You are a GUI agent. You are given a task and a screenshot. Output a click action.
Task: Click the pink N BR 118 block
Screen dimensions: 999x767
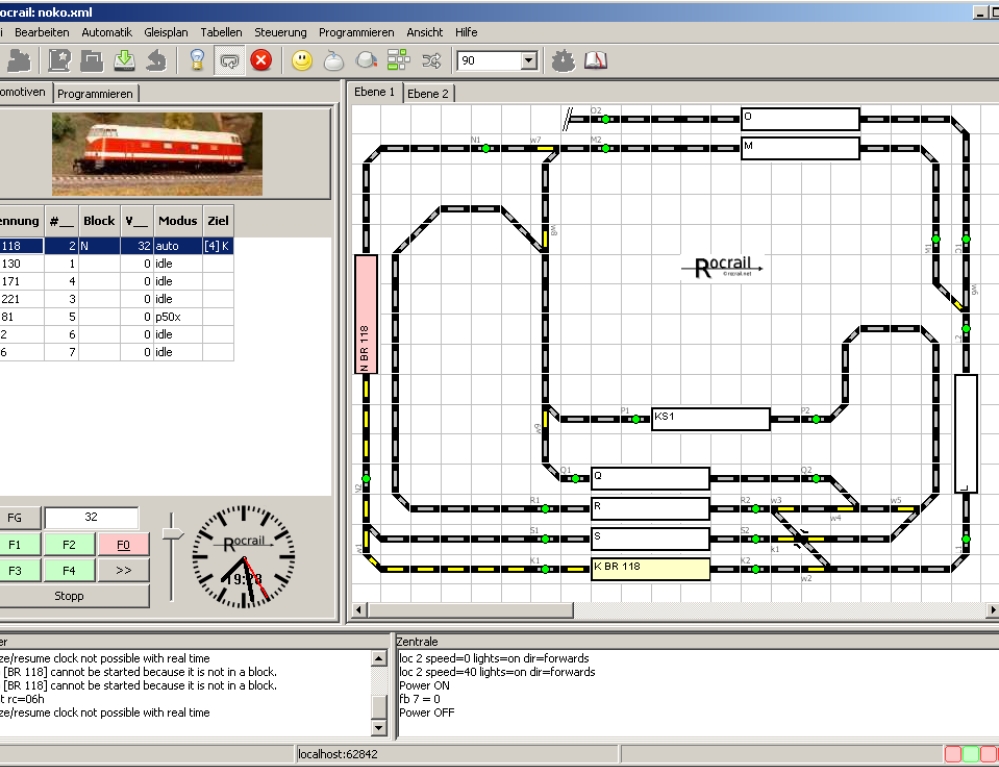click(366, 314)
